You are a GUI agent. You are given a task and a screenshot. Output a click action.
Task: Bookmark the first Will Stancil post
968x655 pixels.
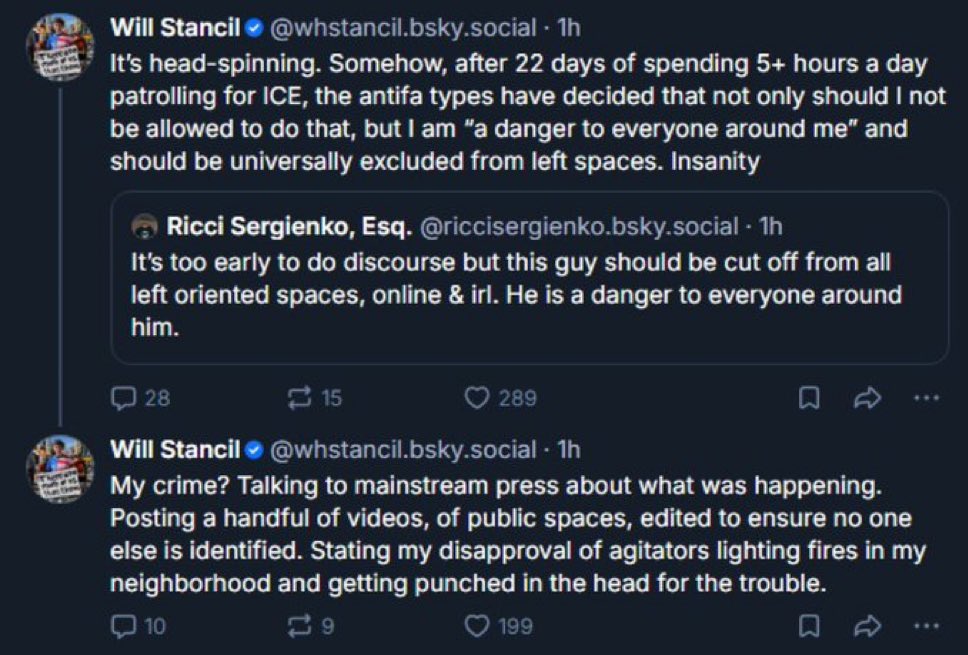pos(808,398)
